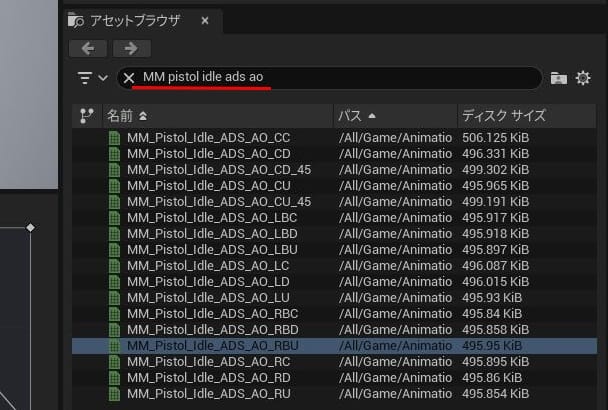Select asset MM_Pistol_Idle_ADS_AO_LC
This screenshot has width=608, height=410.
click(334, 266)
